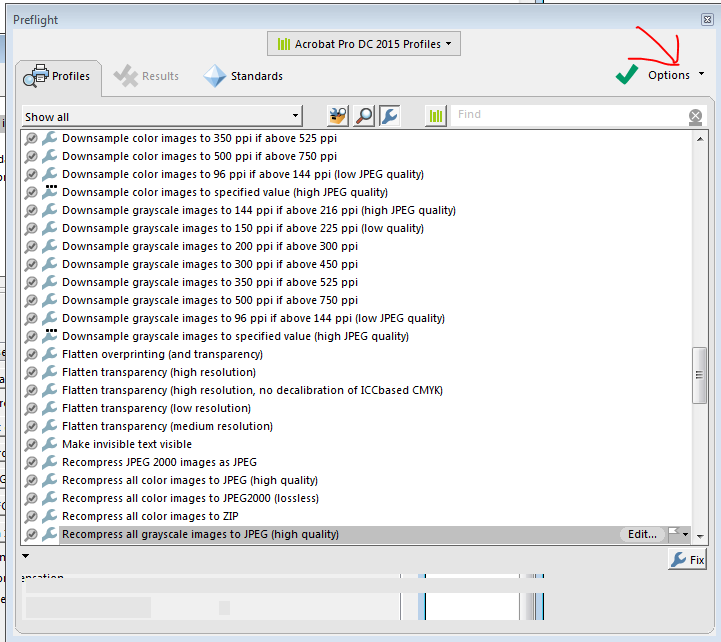Click the vertical scrollbar thumb
Image resolution: width=721 pixels, height=642 pixels.
tap(699, 375)
